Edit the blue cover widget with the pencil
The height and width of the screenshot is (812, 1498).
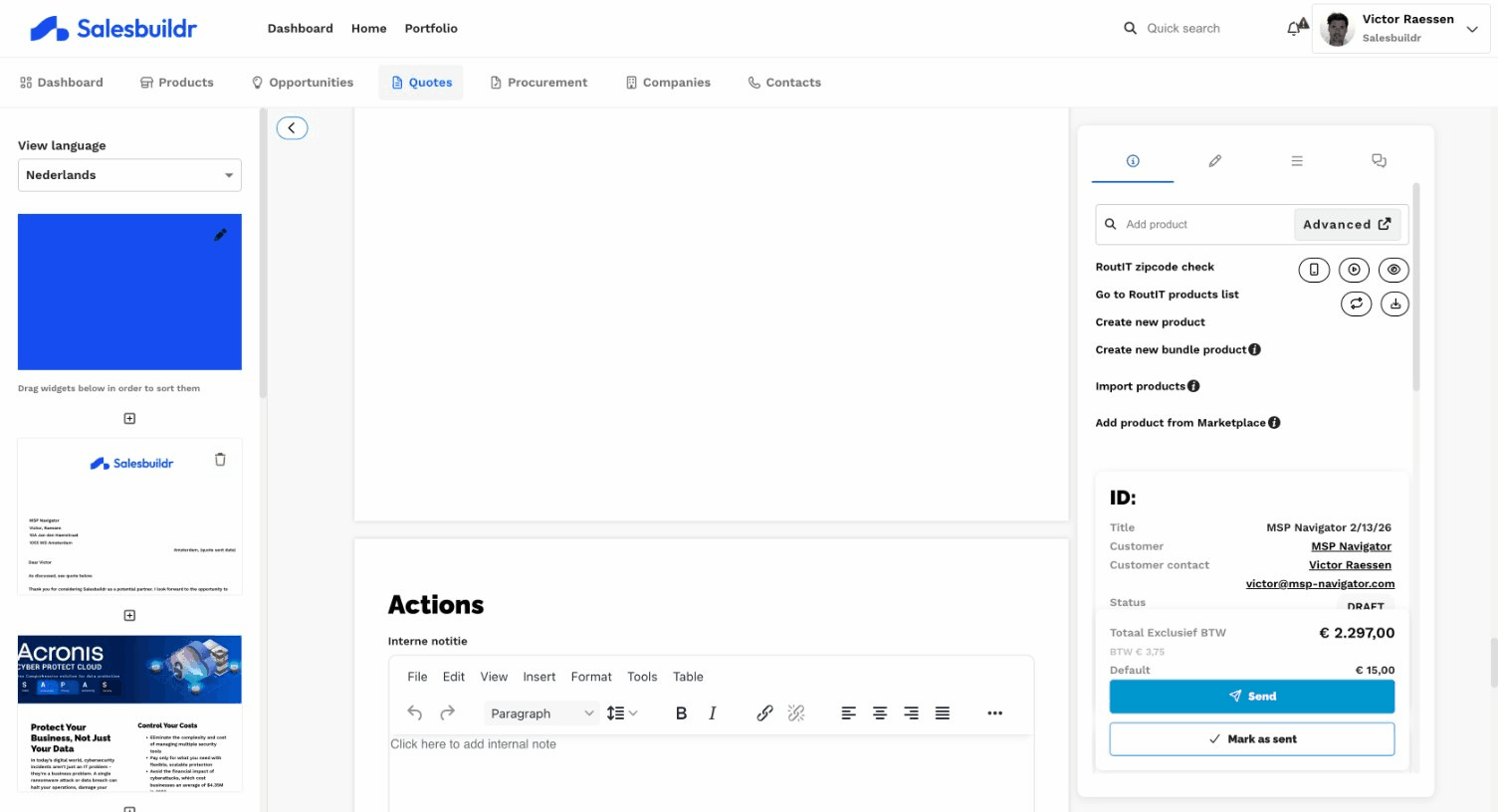(220, 235)
